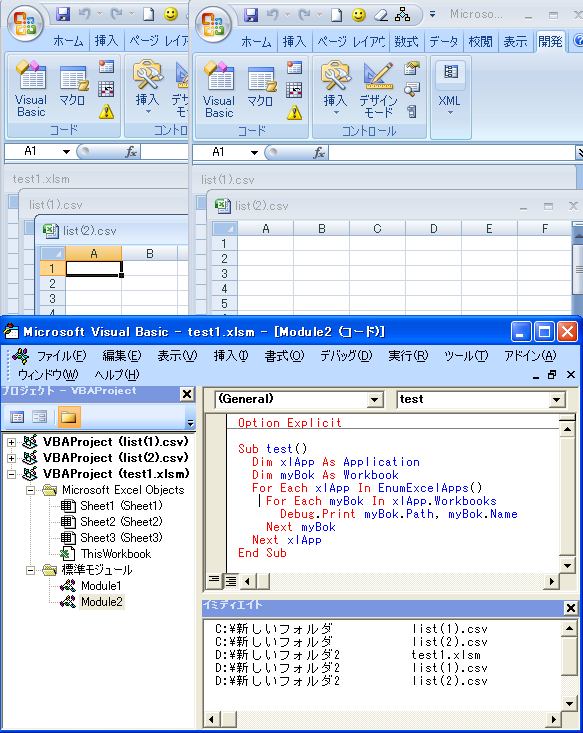Select cell A1 in left Excel list(2).csv
The width and height of the screenshot is (583, 733).
pyautogui.click(x=94, y=268)
